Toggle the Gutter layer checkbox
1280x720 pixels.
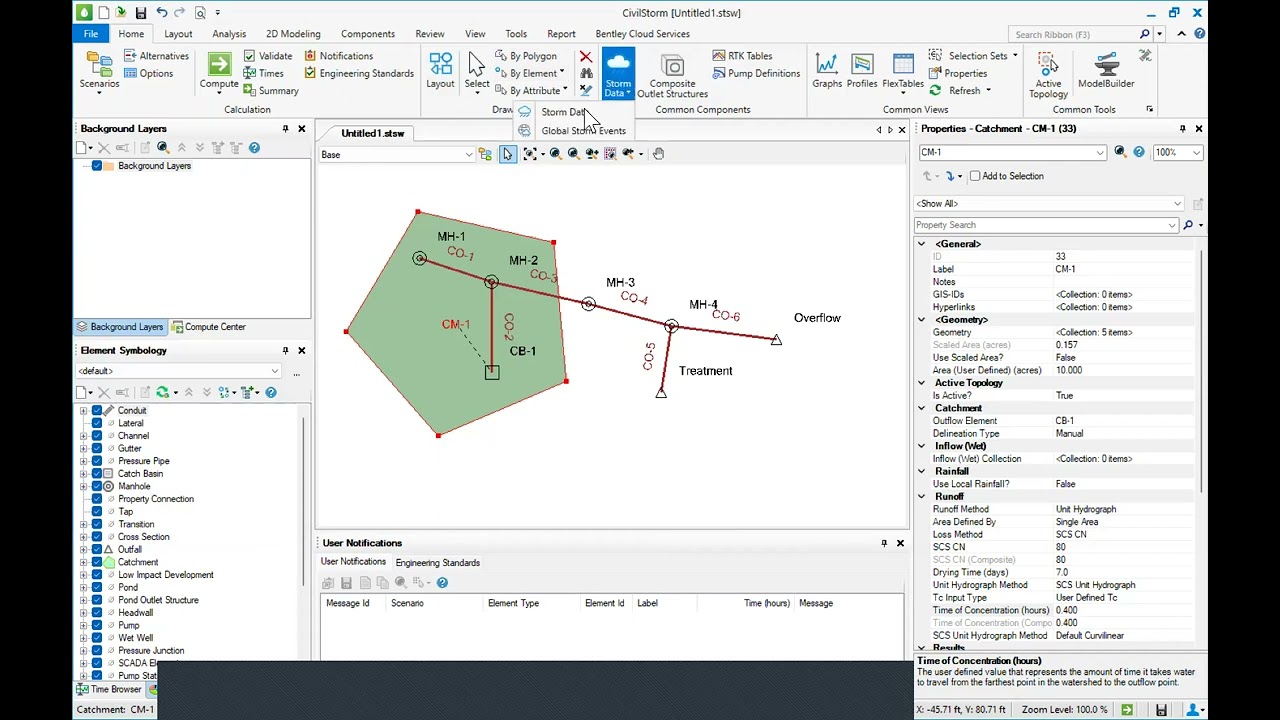97,448
